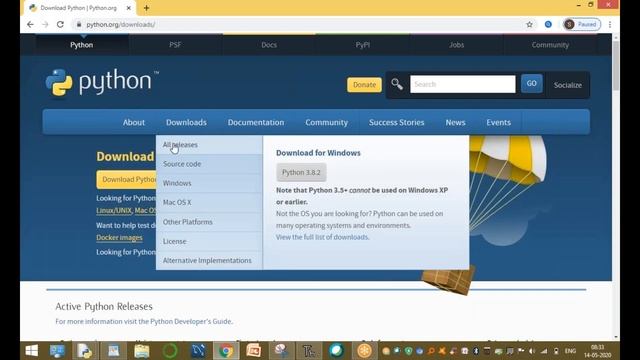
Task: Choose Source code from Downloads menu
Action: tap(209, 164)
